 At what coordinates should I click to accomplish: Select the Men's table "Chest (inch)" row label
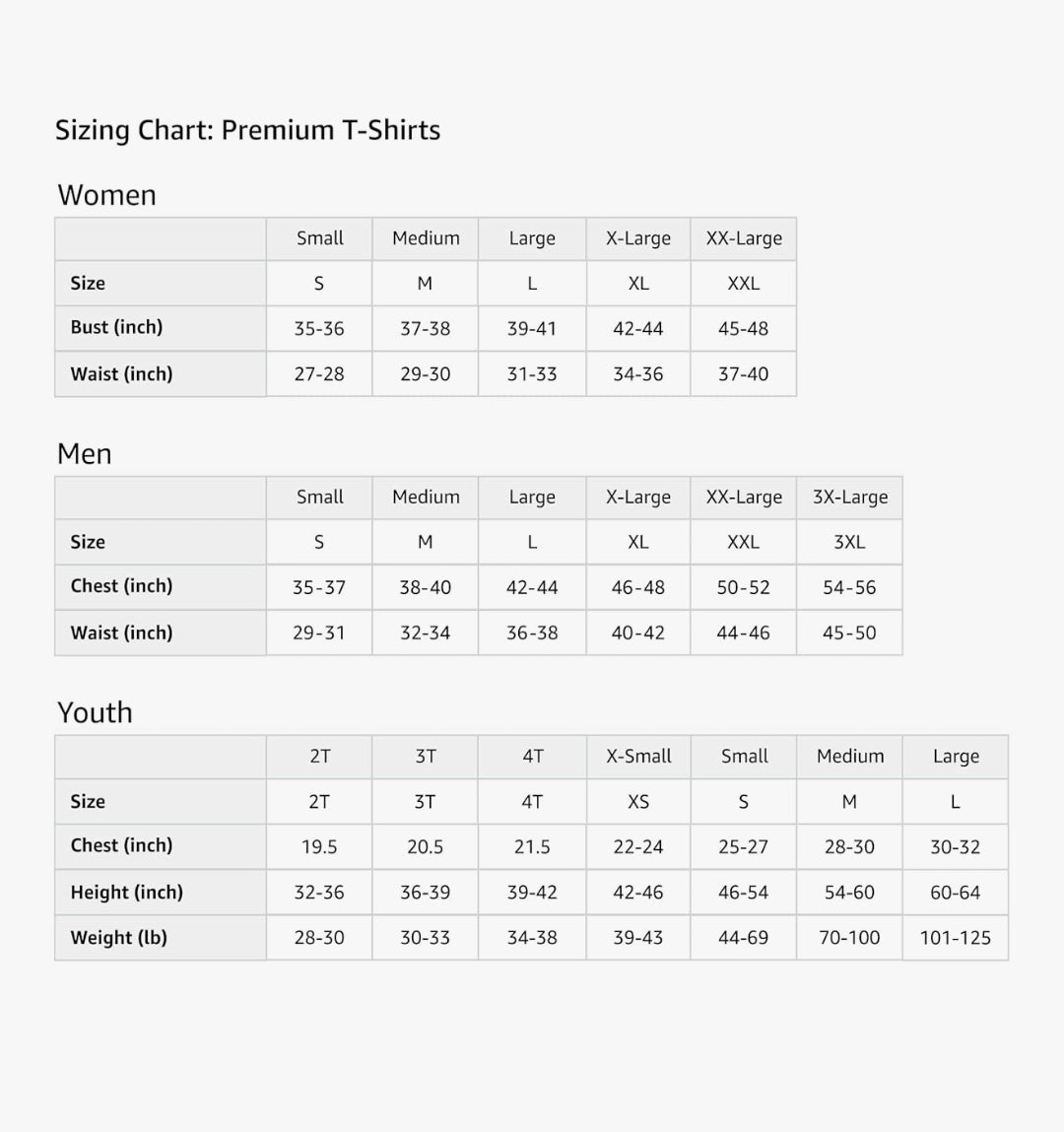(121, 586)
